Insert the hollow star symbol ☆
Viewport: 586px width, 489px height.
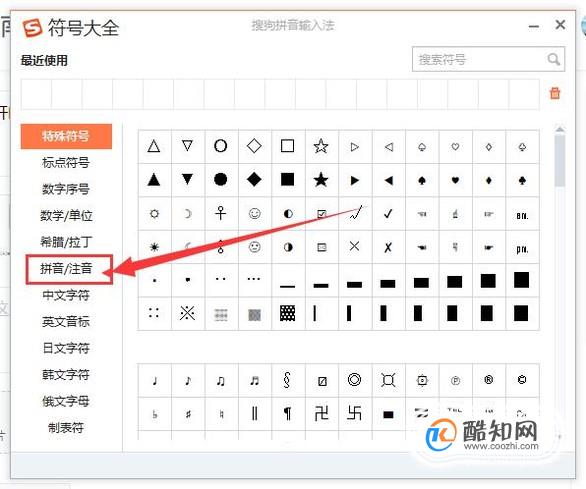tap(321, 146)
